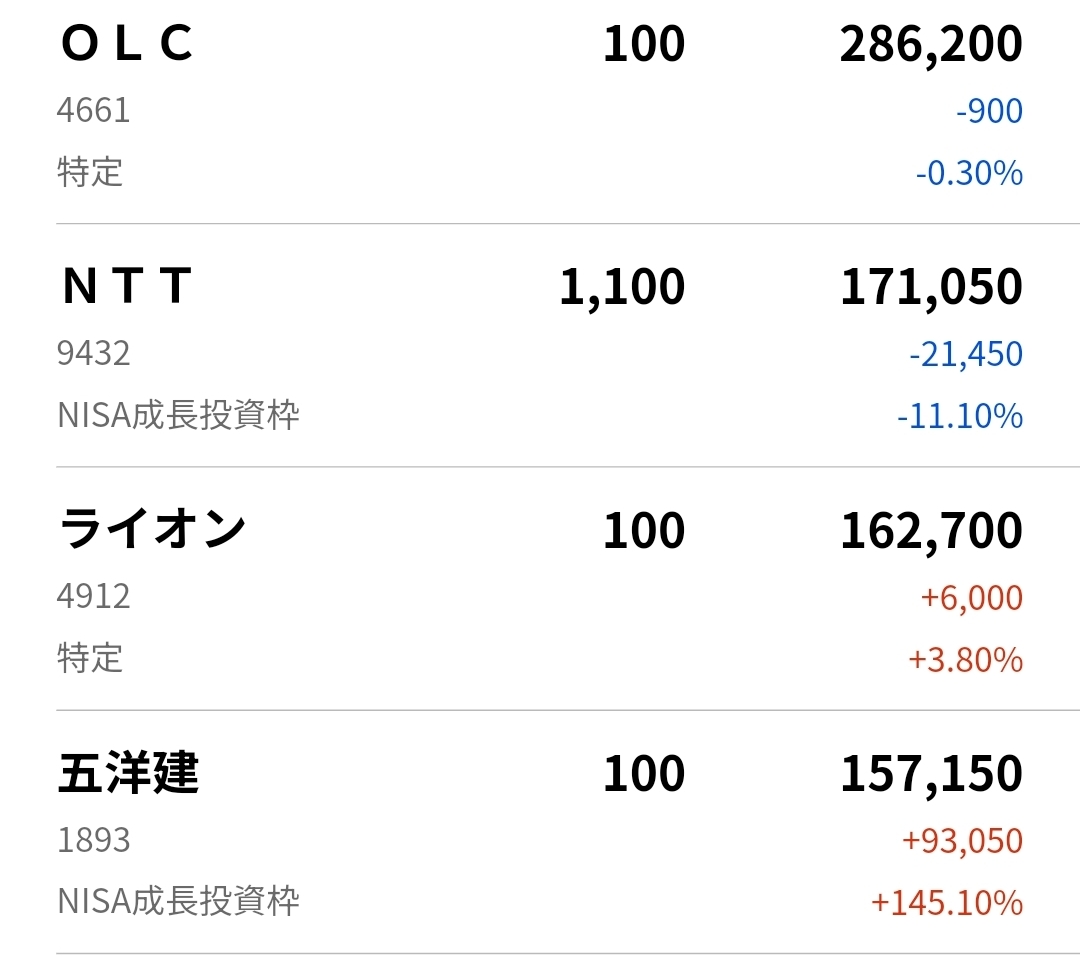
Task: Tap NTT's -11.10% loss percentage
Action: pos(960,416)
